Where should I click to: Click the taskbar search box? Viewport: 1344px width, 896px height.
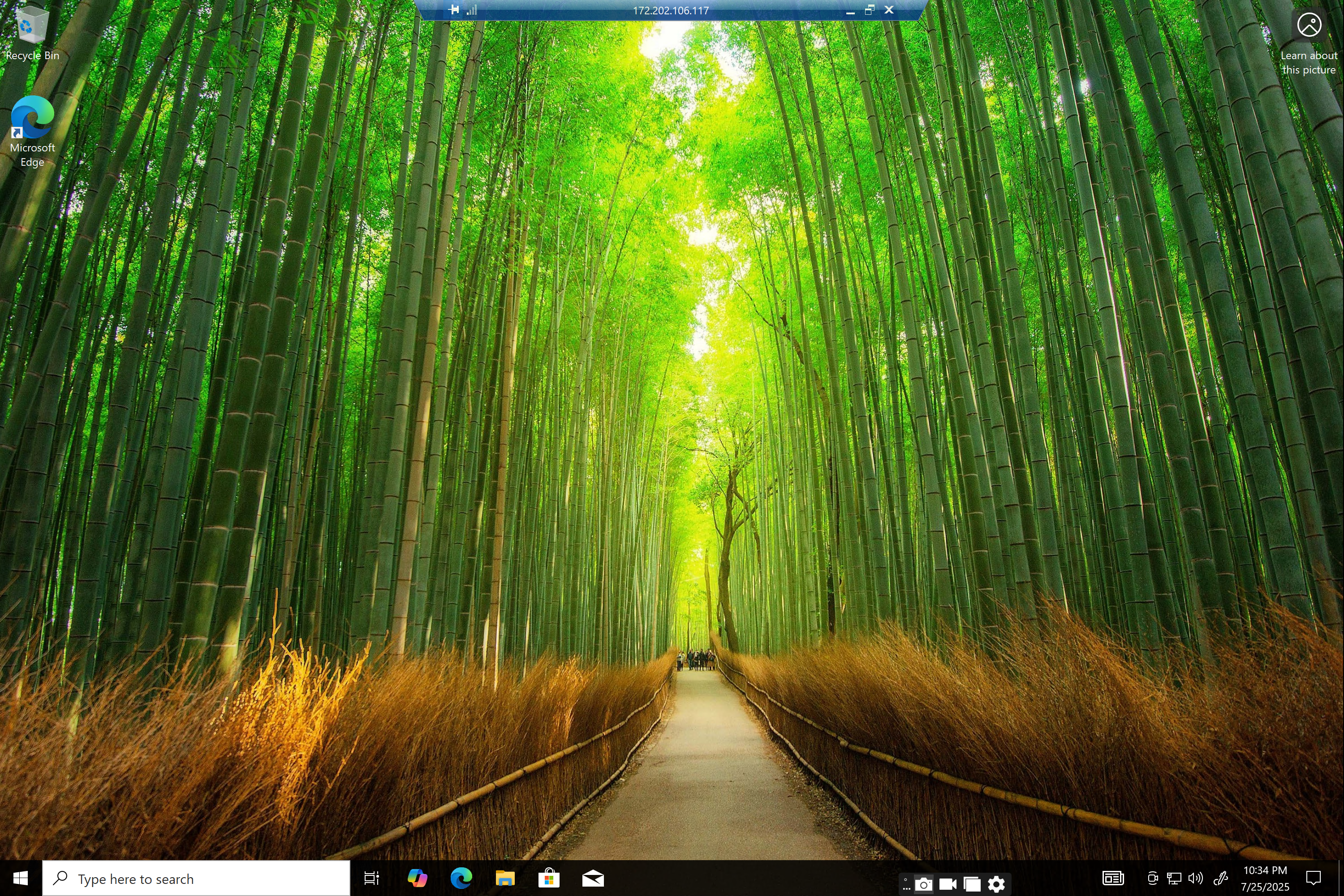coord(196,878)
